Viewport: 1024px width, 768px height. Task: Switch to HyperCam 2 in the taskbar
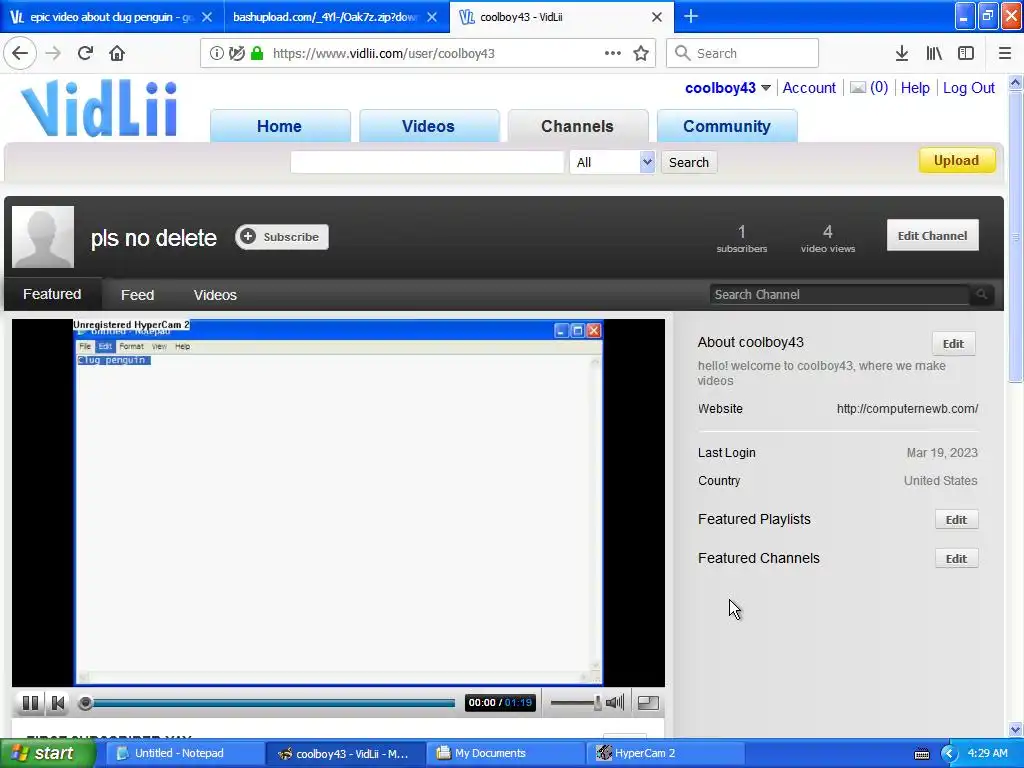tap(665, 753)
